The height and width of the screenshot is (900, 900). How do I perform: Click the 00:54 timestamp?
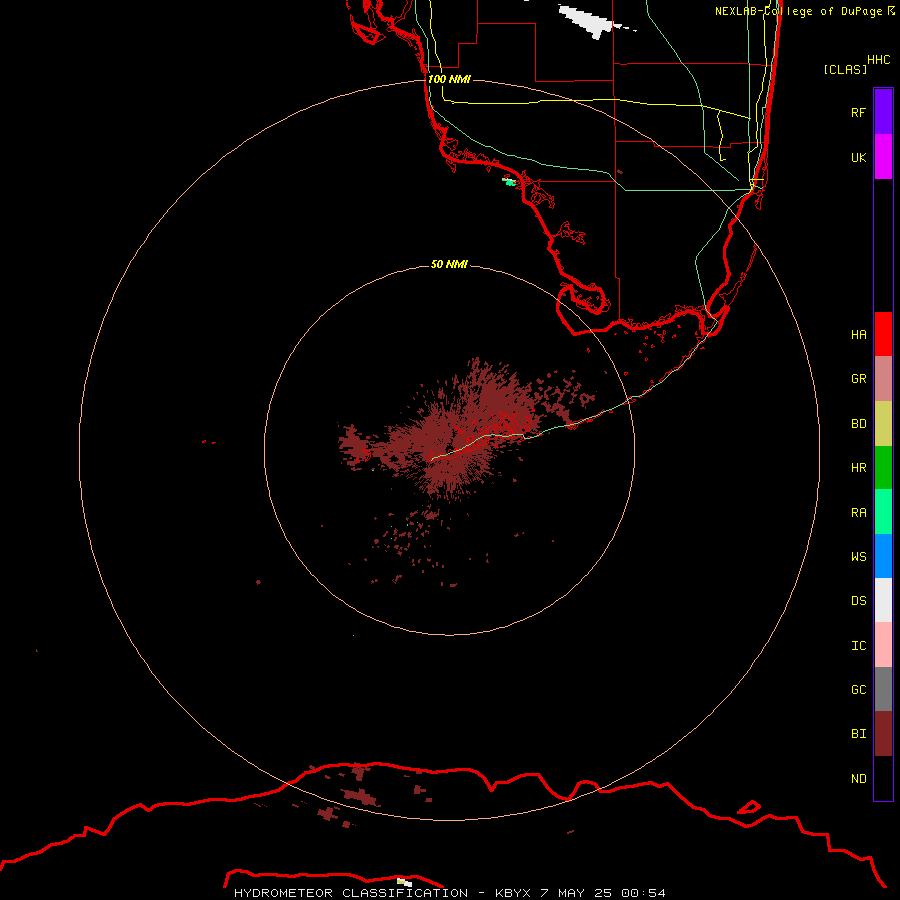(643, 893)
